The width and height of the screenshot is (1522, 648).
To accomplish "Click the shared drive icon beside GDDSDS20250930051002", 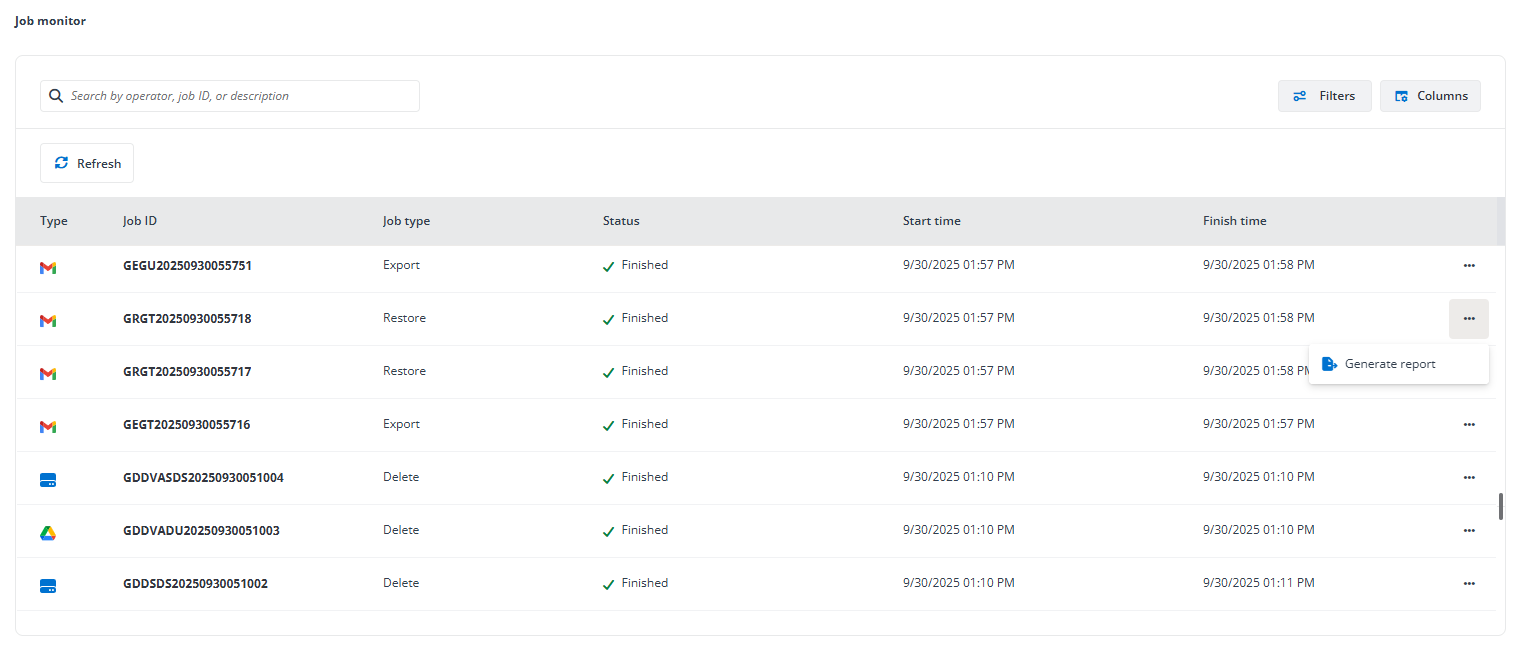I will (47, 586).
